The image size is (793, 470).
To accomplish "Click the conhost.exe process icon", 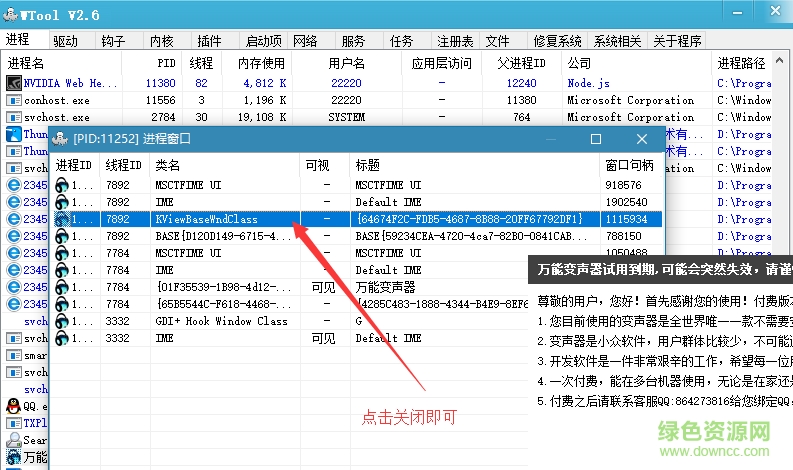I will (13, 101).
